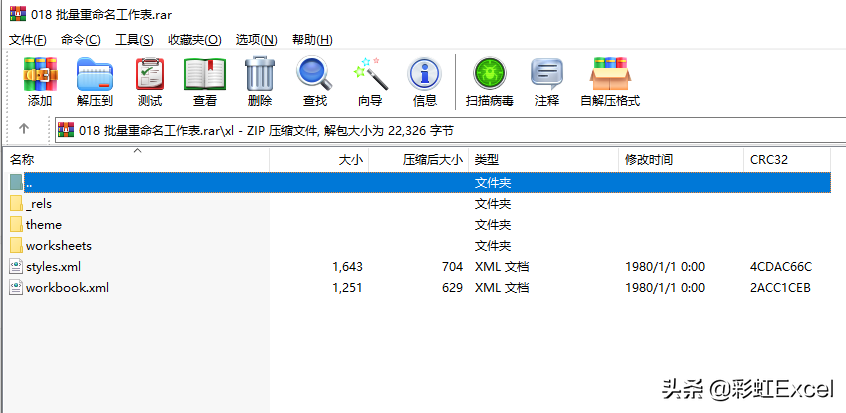Click the 测试 (Test) clipboard icon
Image resolution: width=846 pixels, height=413 pixels.
pos(149,74)
